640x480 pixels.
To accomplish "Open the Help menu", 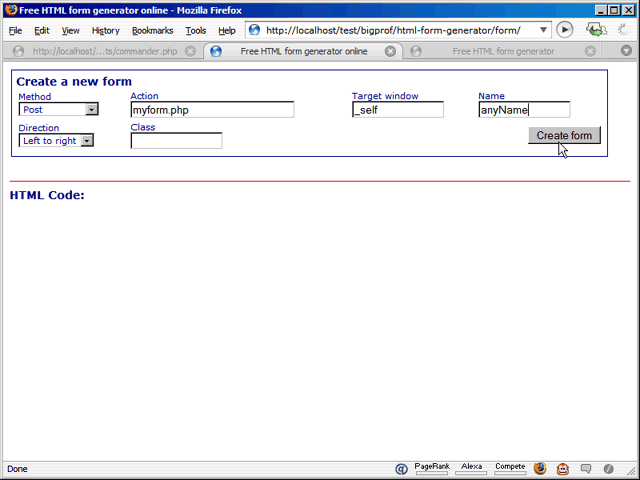I will (227, 31).
